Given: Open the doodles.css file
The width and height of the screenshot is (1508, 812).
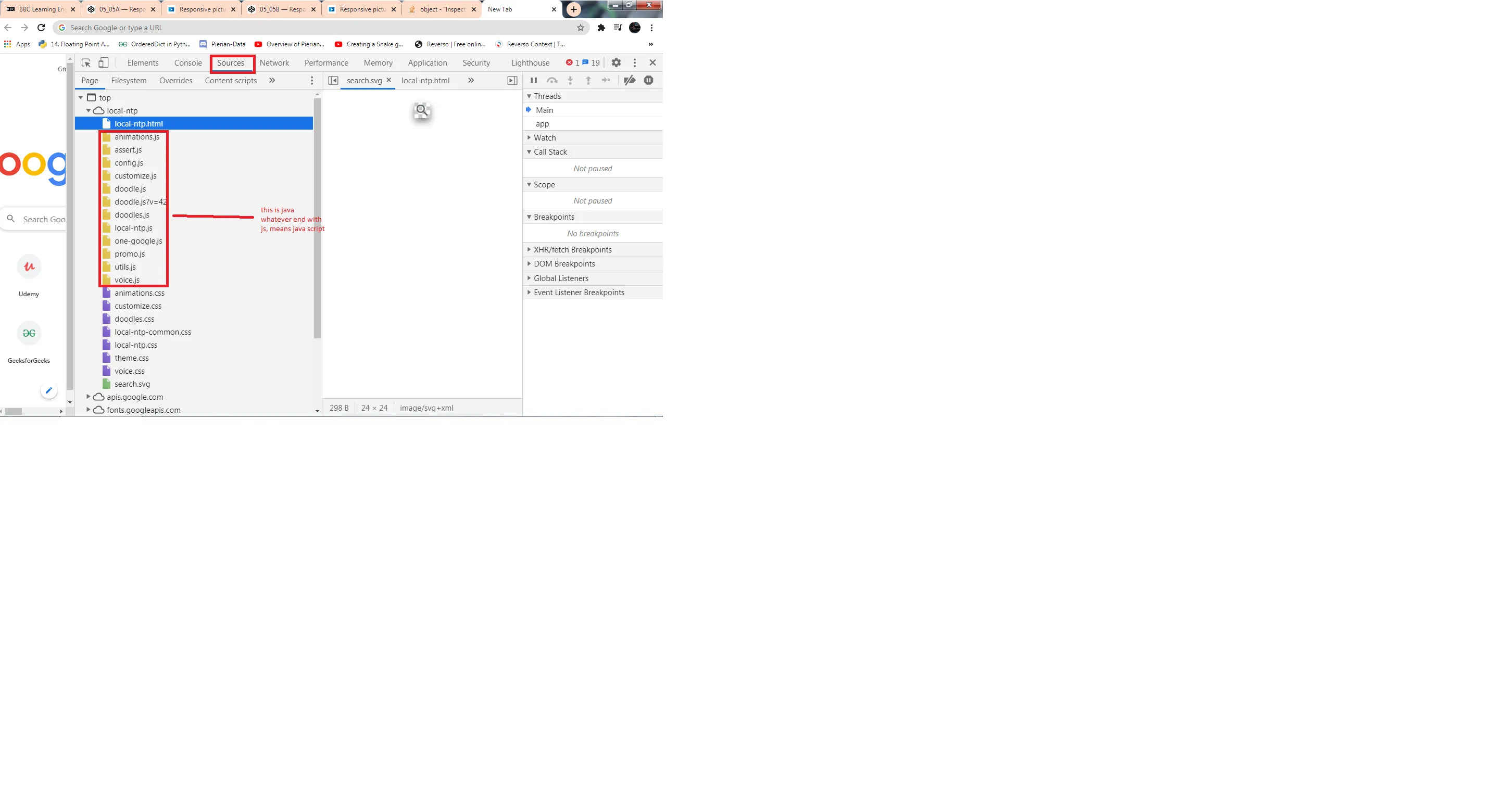Looking at the screenshot, I should [134, 319].
